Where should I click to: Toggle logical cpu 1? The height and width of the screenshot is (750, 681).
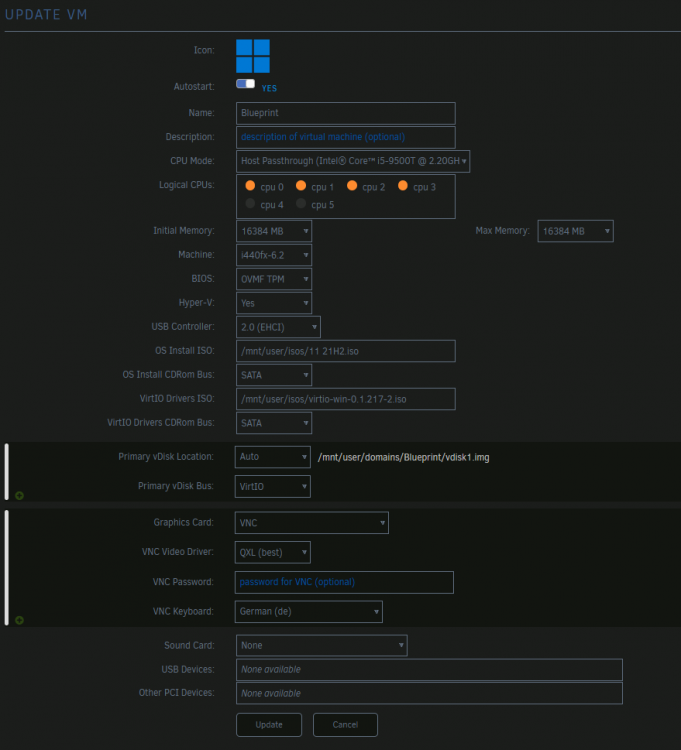301,186
